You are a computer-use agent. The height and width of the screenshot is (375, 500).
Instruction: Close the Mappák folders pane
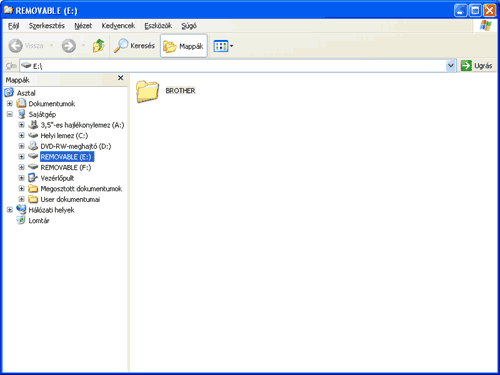121,78
